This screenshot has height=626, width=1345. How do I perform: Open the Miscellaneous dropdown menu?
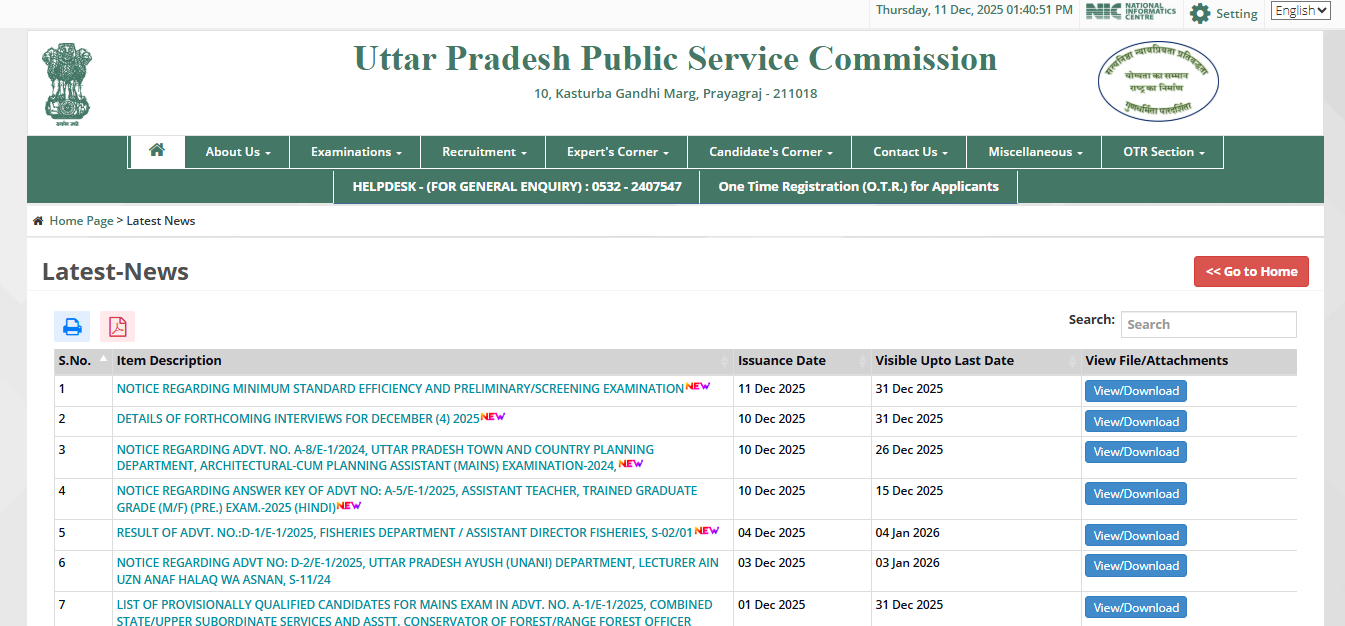tap(1033, 152)
